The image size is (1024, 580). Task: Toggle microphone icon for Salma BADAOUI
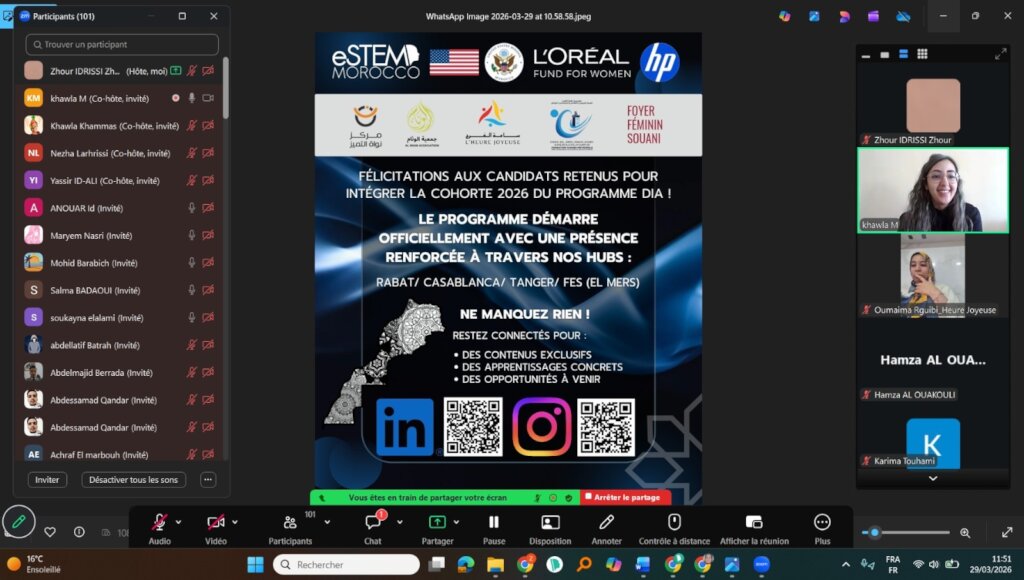point(191,290)
